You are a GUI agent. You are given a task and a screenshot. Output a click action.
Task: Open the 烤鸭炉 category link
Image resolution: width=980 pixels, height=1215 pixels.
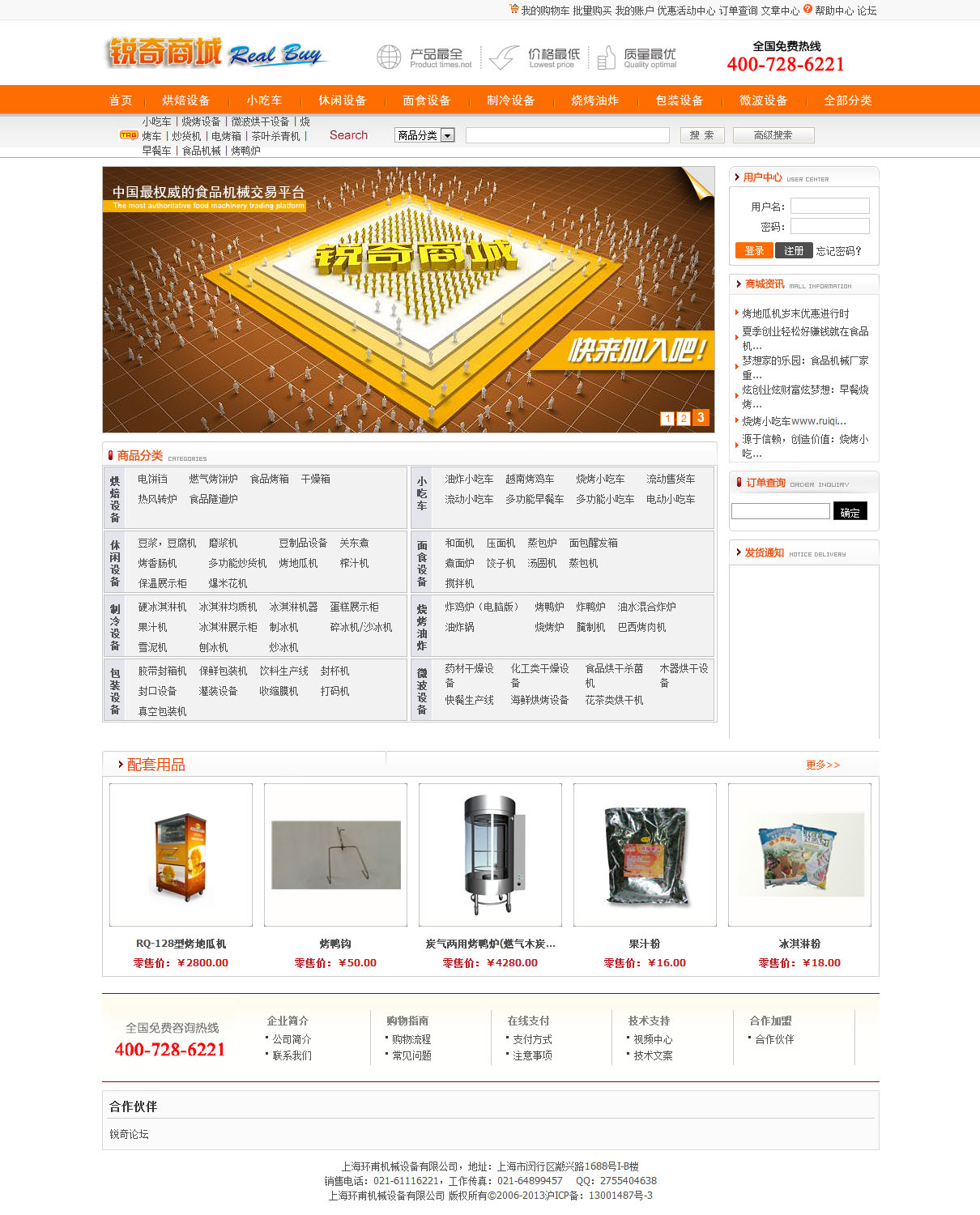coord(549,607)
